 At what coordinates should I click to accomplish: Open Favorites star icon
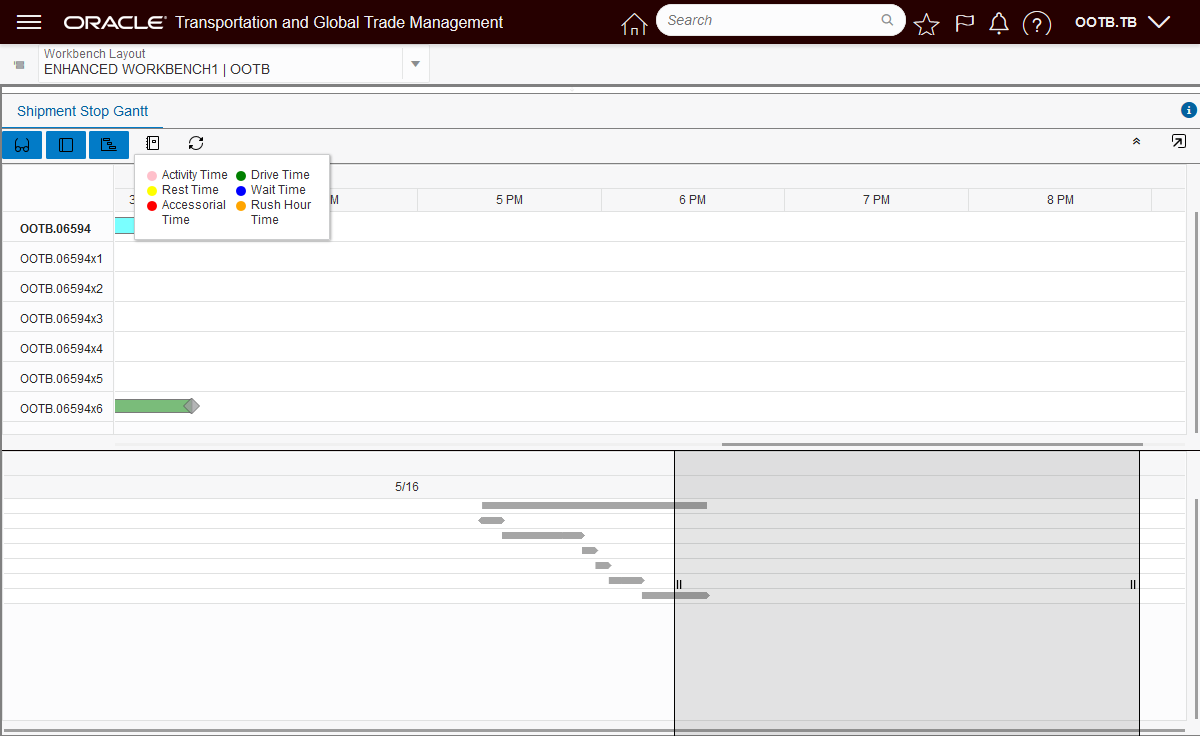tap(927, 23)
